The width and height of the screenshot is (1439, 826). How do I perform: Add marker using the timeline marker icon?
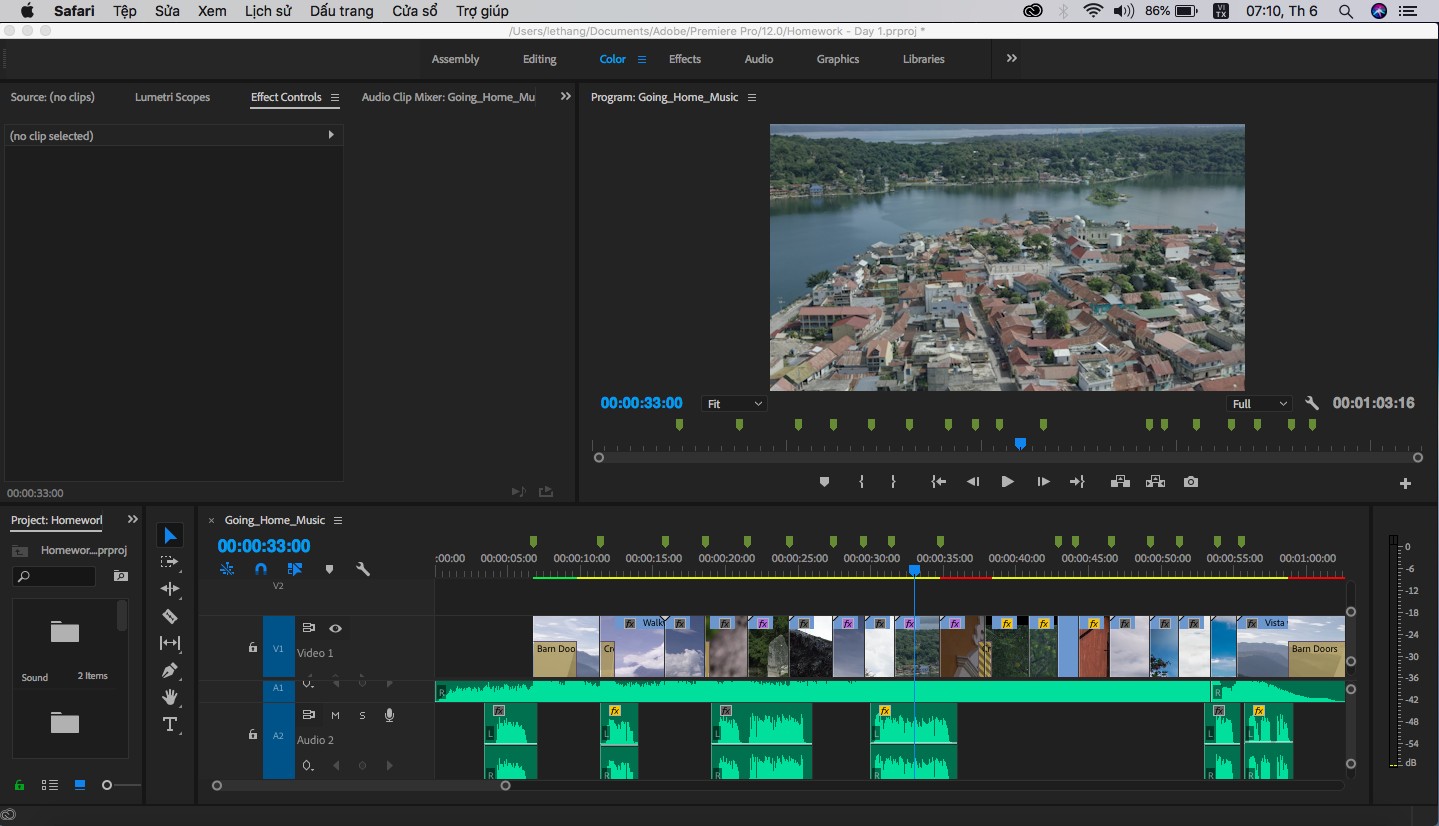click(x=329, y=569)
